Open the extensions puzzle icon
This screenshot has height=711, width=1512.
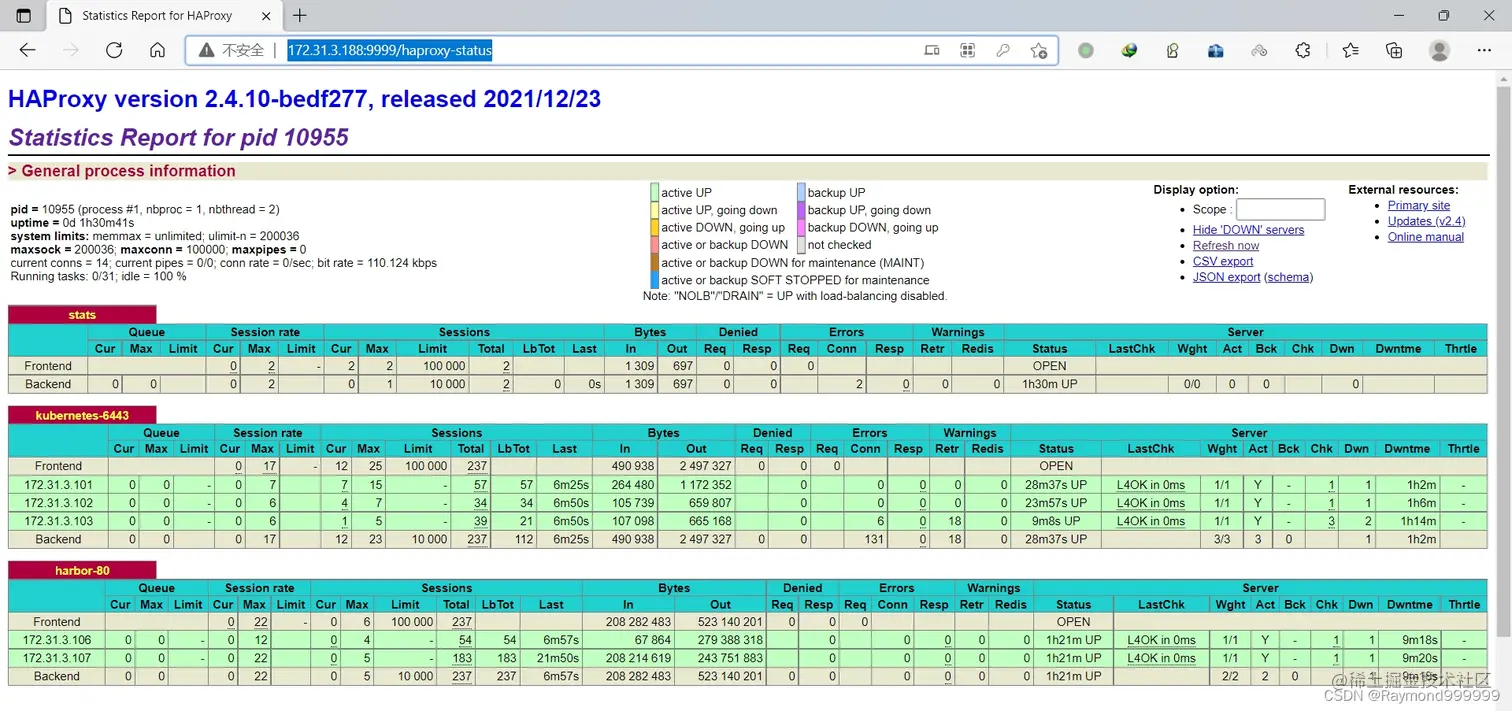(1303, 50)
